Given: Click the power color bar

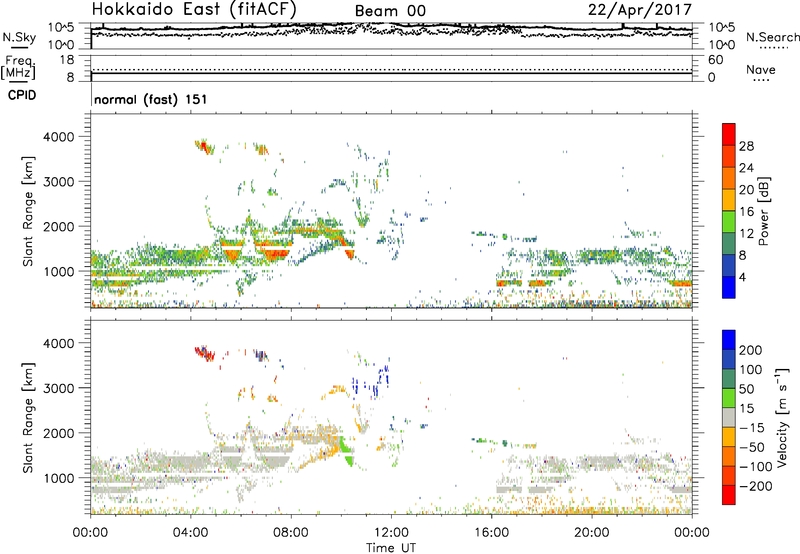Looking at the screenshot, I should pos(729,211).
